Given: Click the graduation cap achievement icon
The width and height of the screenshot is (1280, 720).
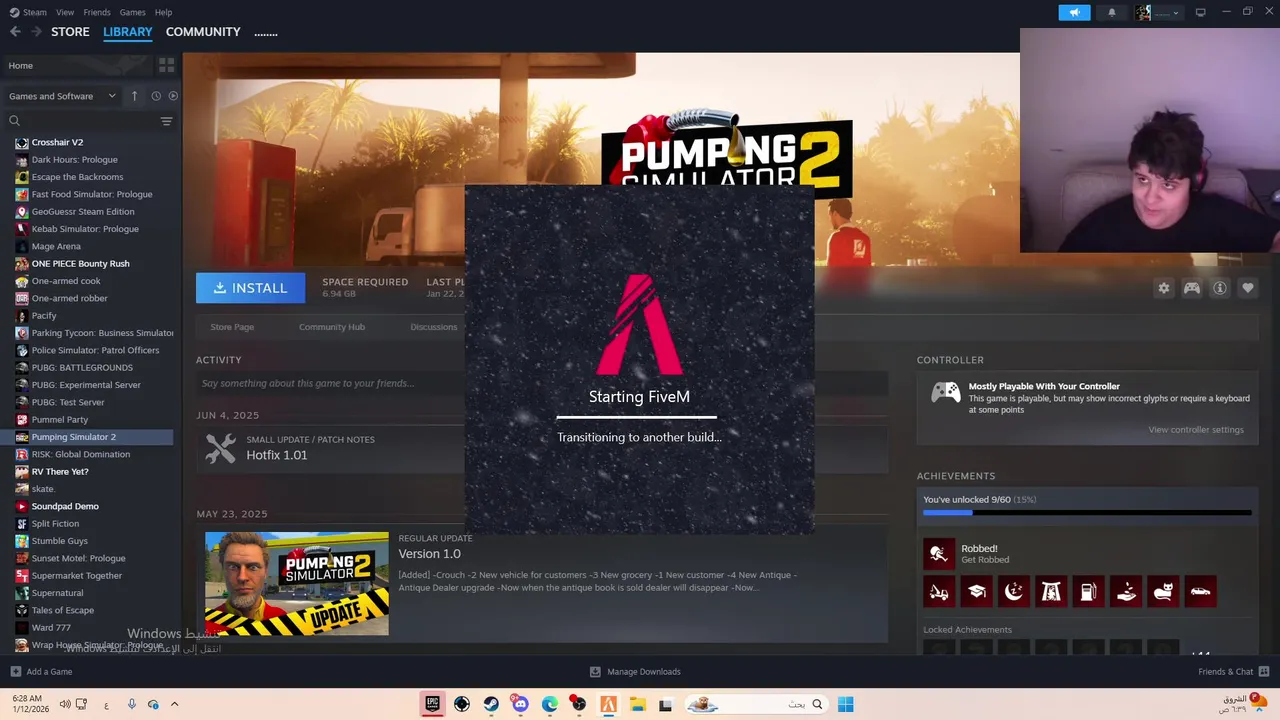Looking at the screenshot, I should click(976, 592).
